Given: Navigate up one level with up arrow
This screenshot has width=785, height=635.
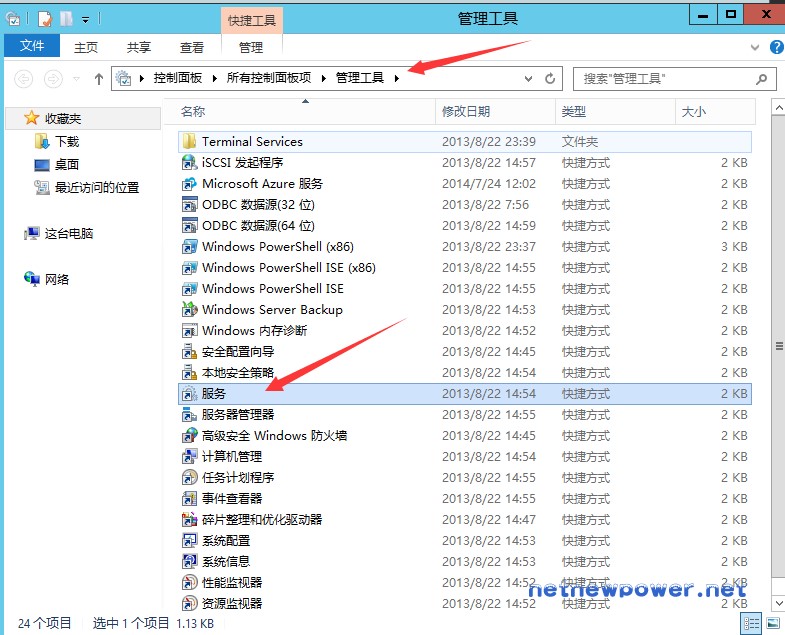Looking at the screenshot, I should point(99,78).
